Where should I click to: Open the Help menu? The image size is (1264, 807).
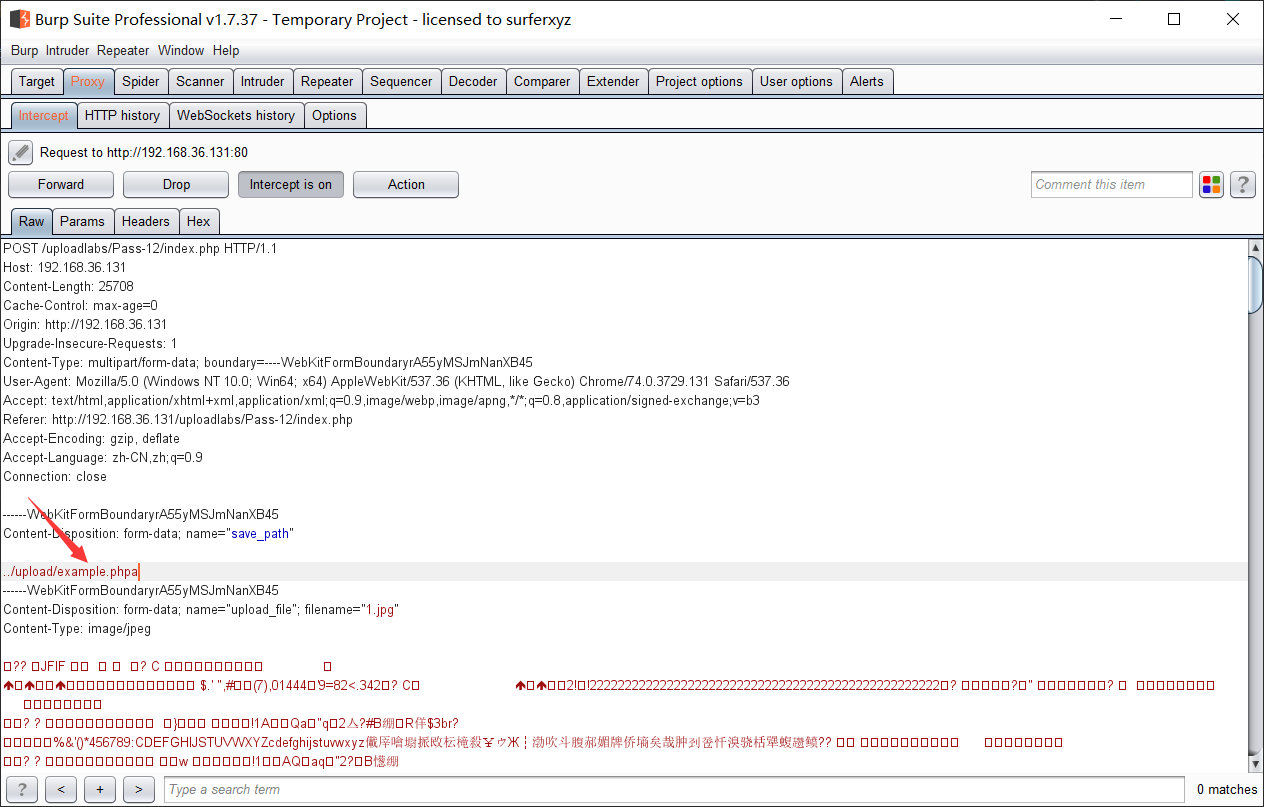(x=226, y=50)
